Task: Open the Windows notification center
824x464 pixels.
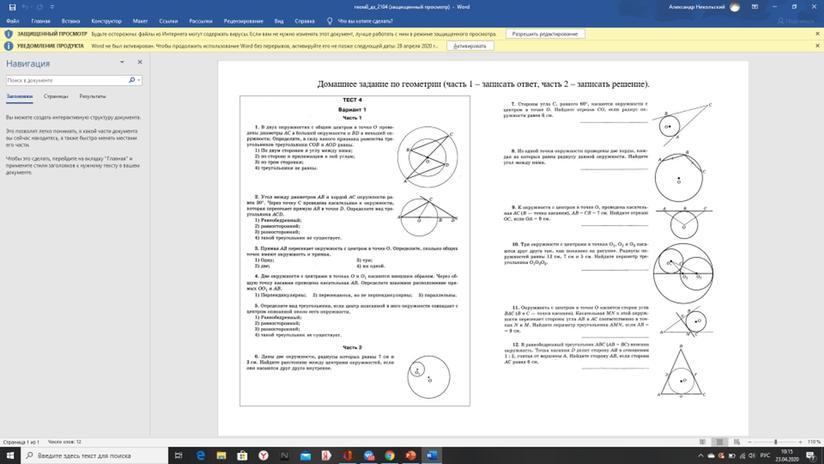Action: (812, 456)
